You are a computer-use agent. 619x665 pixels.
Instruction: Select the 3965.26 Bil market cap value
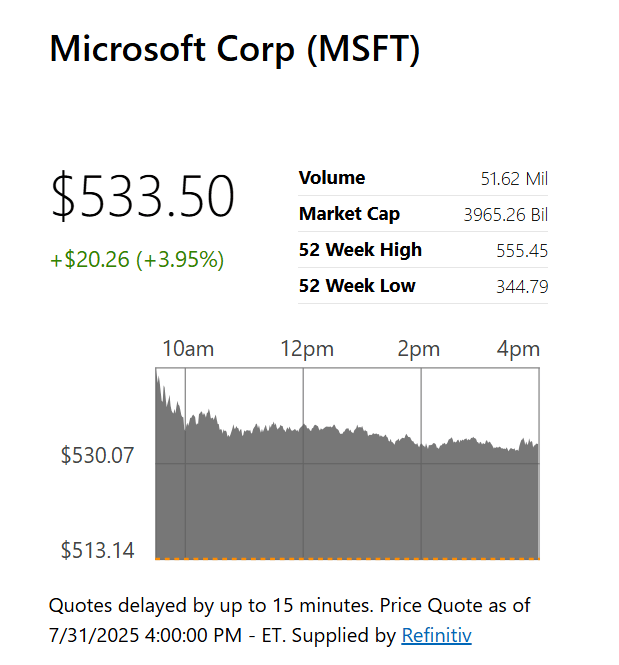tap(505, 215)
